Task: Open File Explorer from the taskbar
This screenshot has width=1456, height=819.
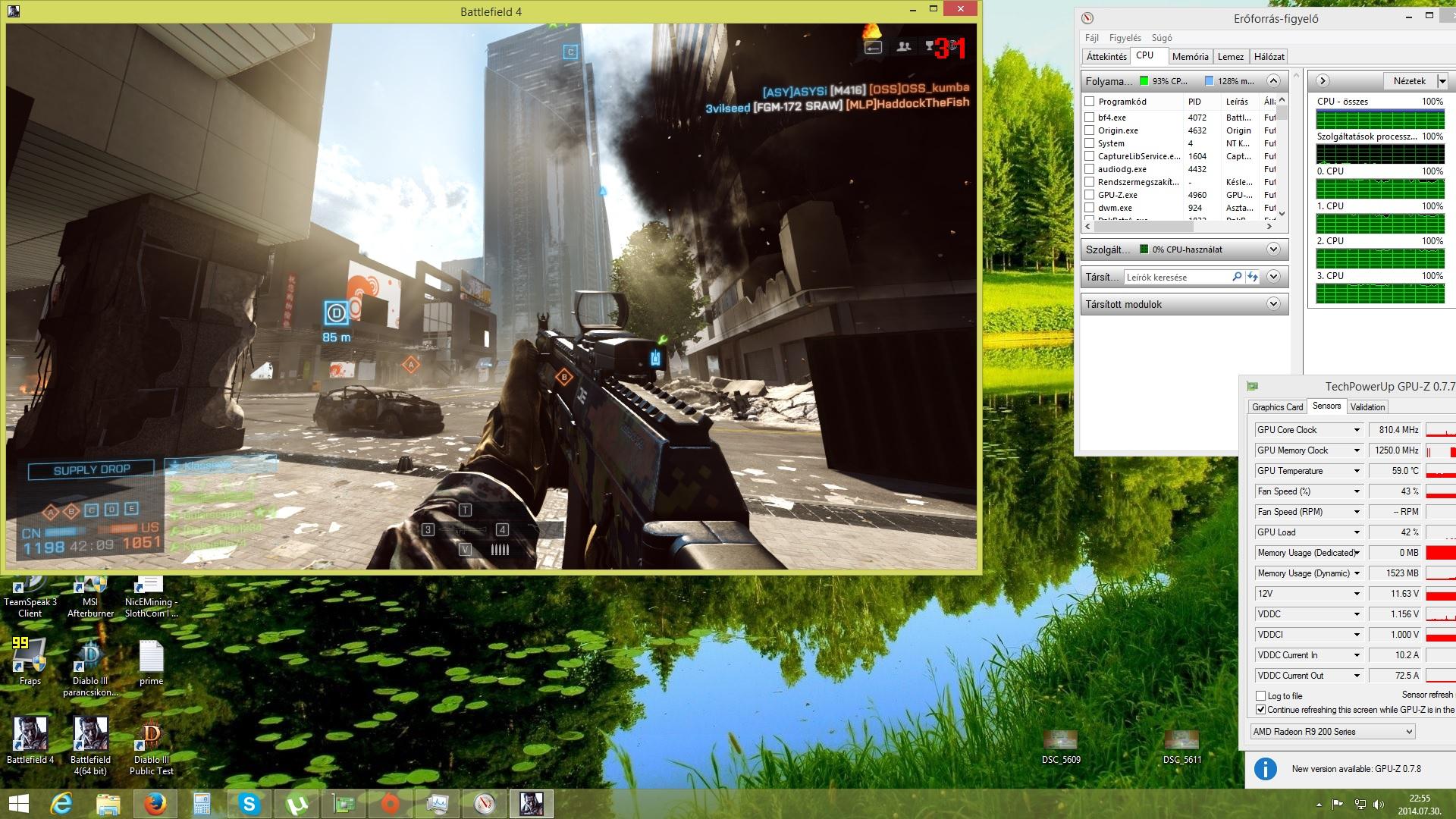Action: click(108, 804)
